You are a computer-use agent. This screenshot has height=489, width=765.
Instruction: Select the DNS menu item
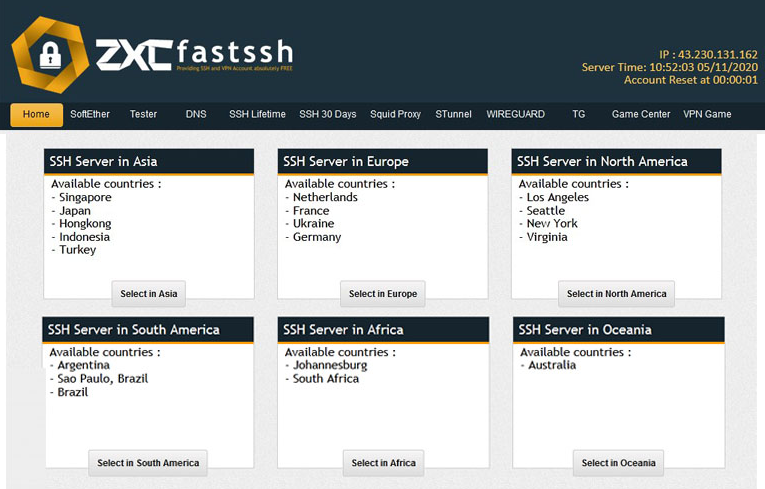196,114
